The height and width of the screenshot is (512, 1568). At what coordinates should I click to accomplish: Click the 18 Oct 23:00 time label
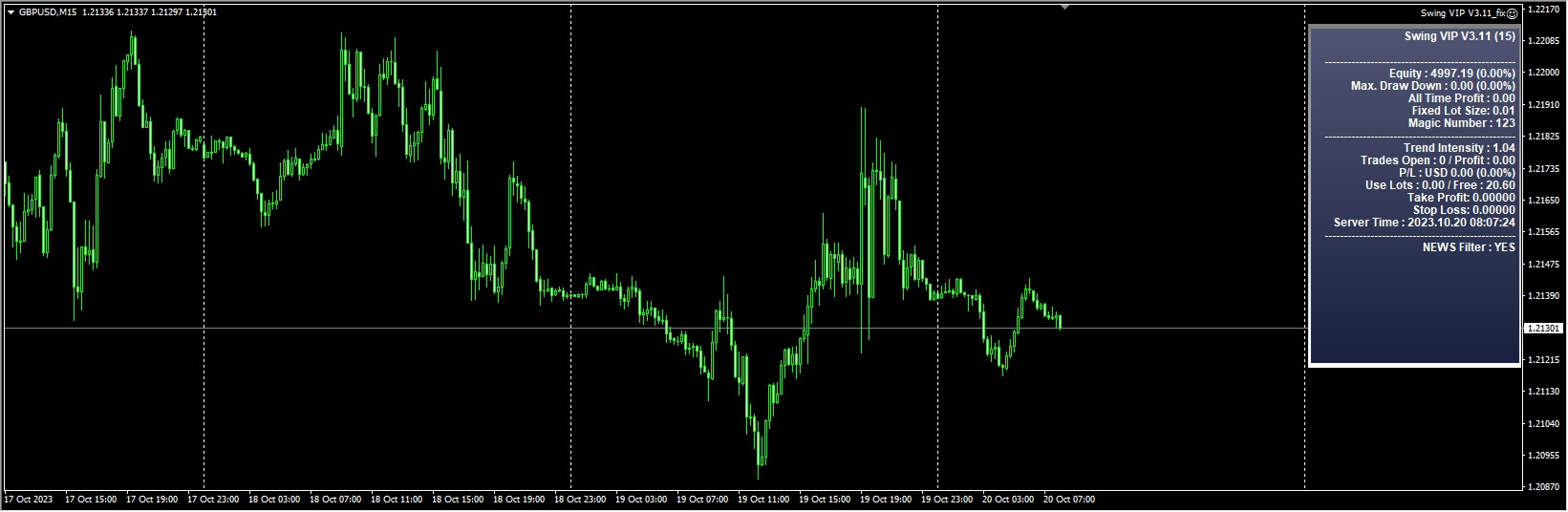click(580, 500)
